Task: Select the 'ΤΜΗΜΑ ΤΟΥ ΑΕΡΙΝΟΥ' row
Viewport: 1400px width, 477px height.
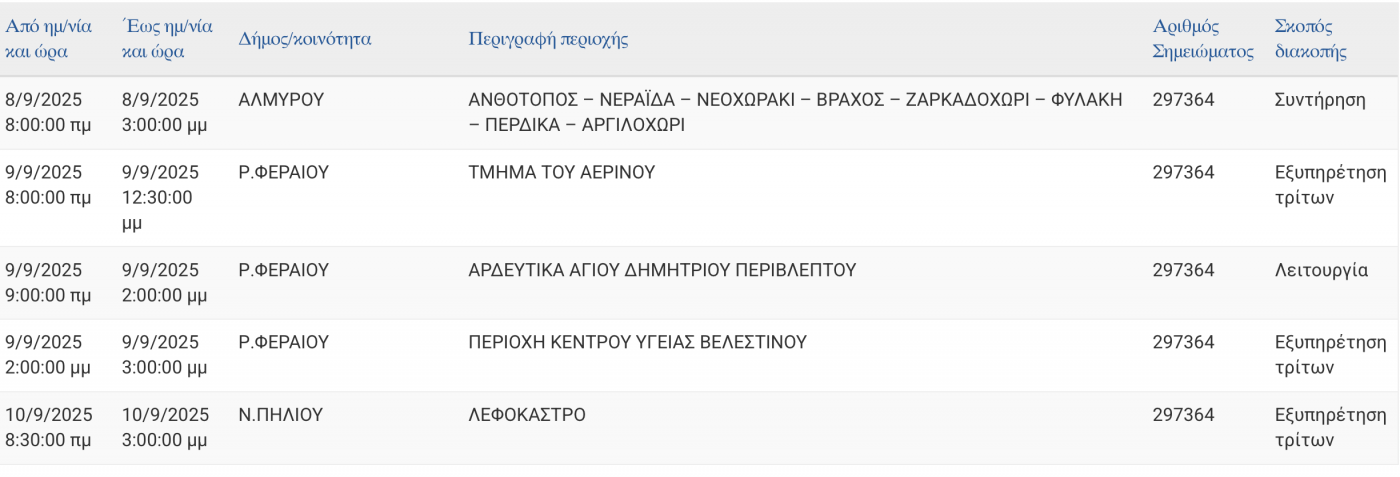Action: (700, 198)
